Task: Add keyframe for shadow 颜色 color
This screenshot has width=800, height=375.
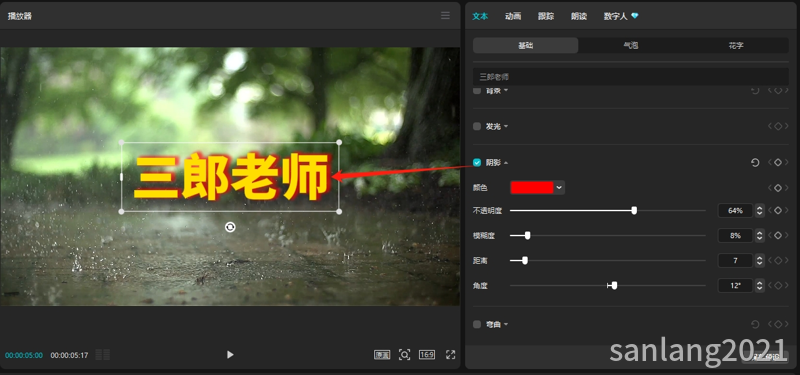Action: click(x=778, y=188)
